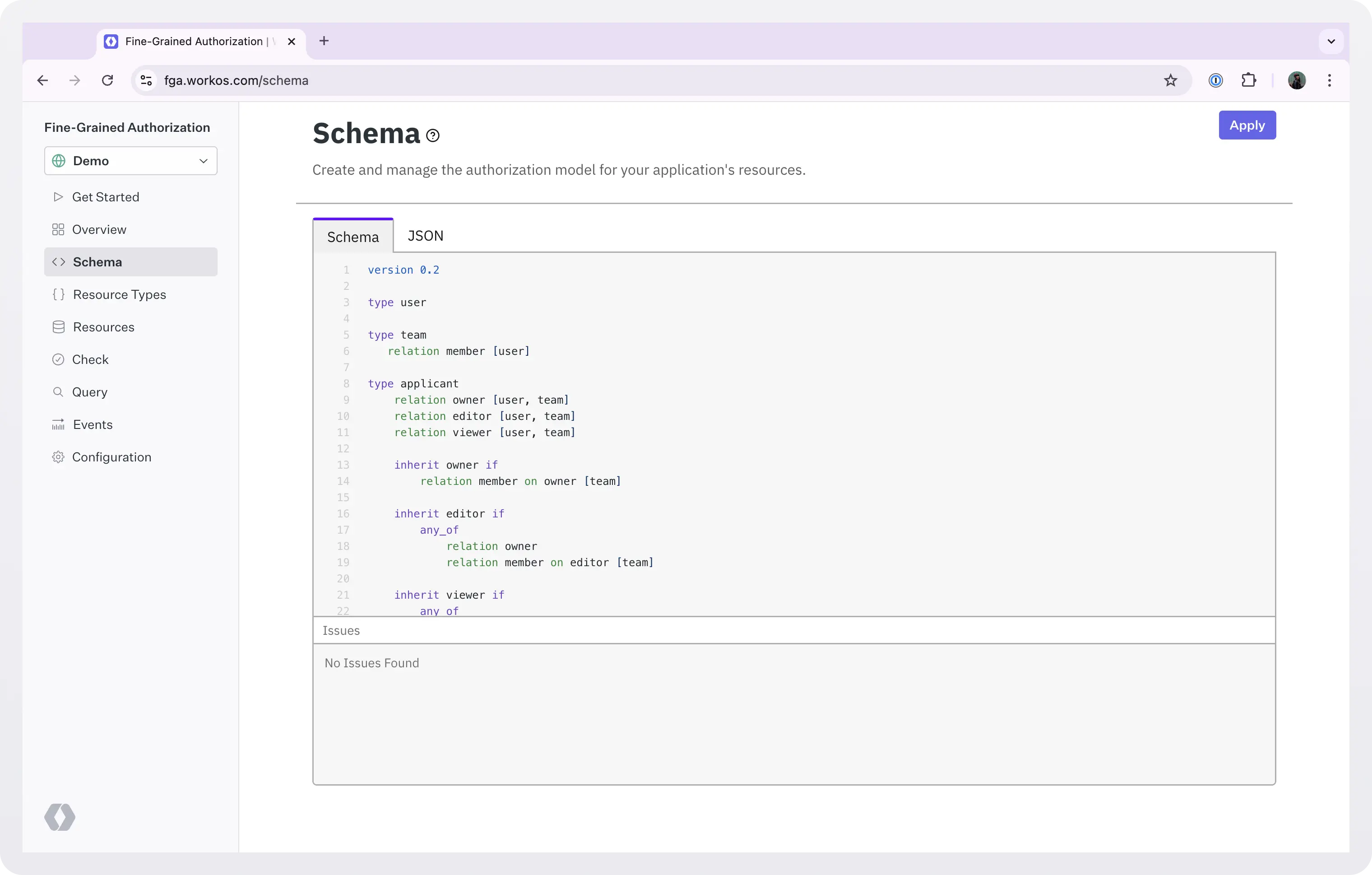The width and height of the screenshot is (1372, 875).
Task: Go to Events in the sidebar
Action: [130, 425]
